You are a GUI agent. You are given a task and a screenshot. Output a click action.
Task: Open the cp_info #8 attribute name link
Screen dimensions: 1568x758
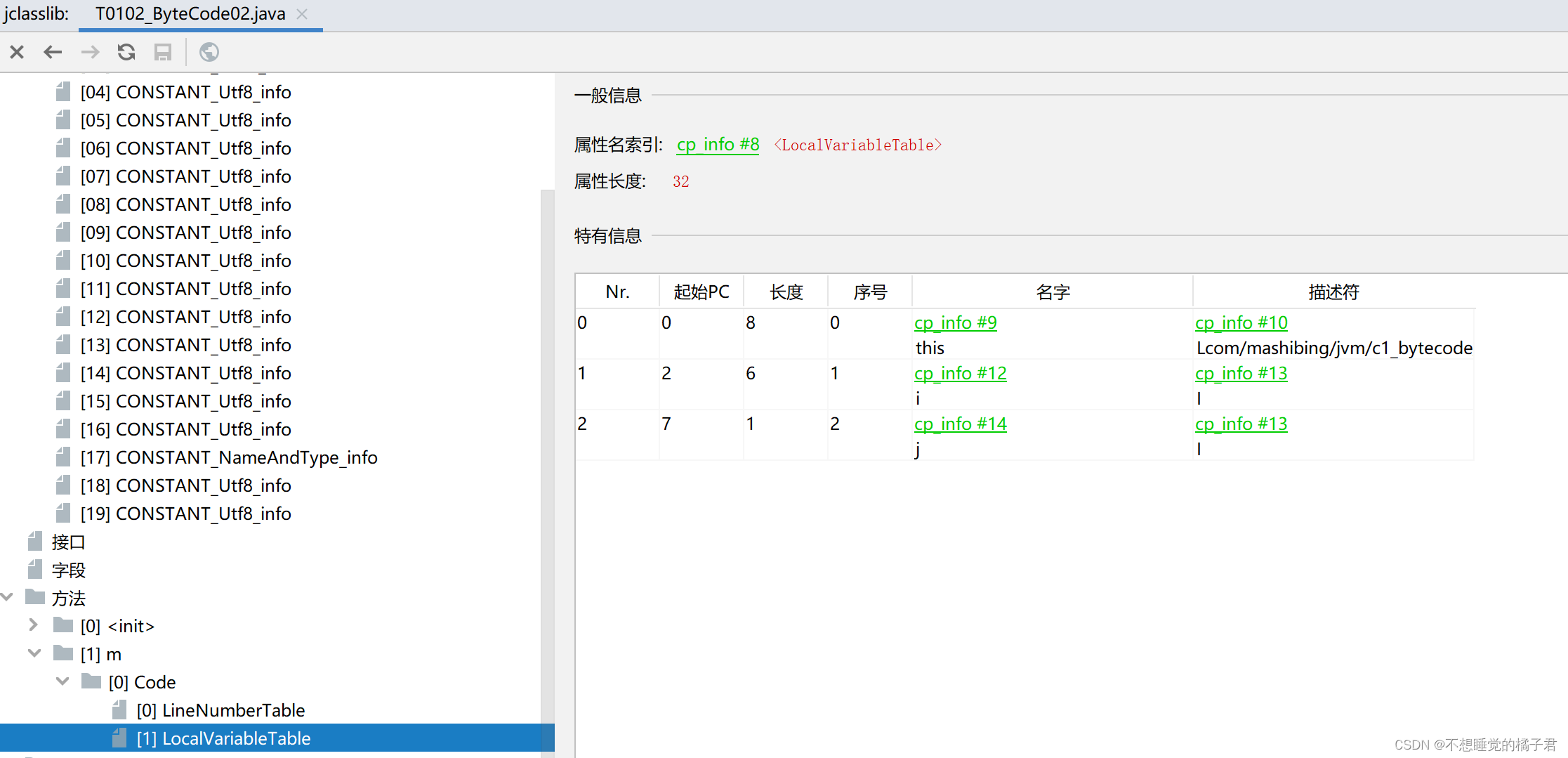pos(718,145)
